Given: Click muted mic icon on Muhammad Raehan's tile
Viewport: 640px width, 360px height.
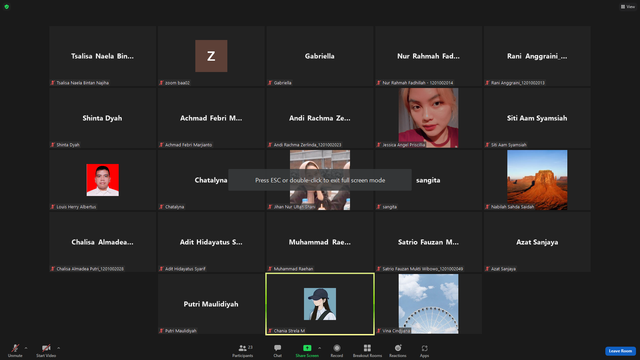Looking at the screenshot, I should coord(270,269).
